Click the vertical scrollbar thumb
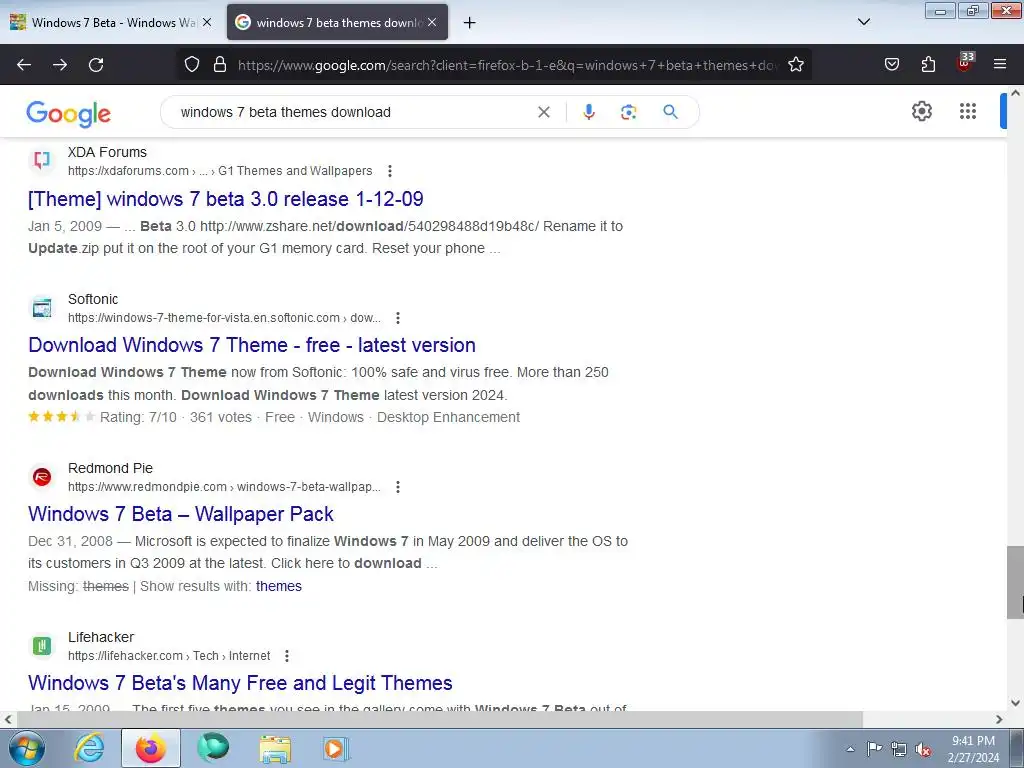The image size is (1024, 768). [x=1015, y=582]
